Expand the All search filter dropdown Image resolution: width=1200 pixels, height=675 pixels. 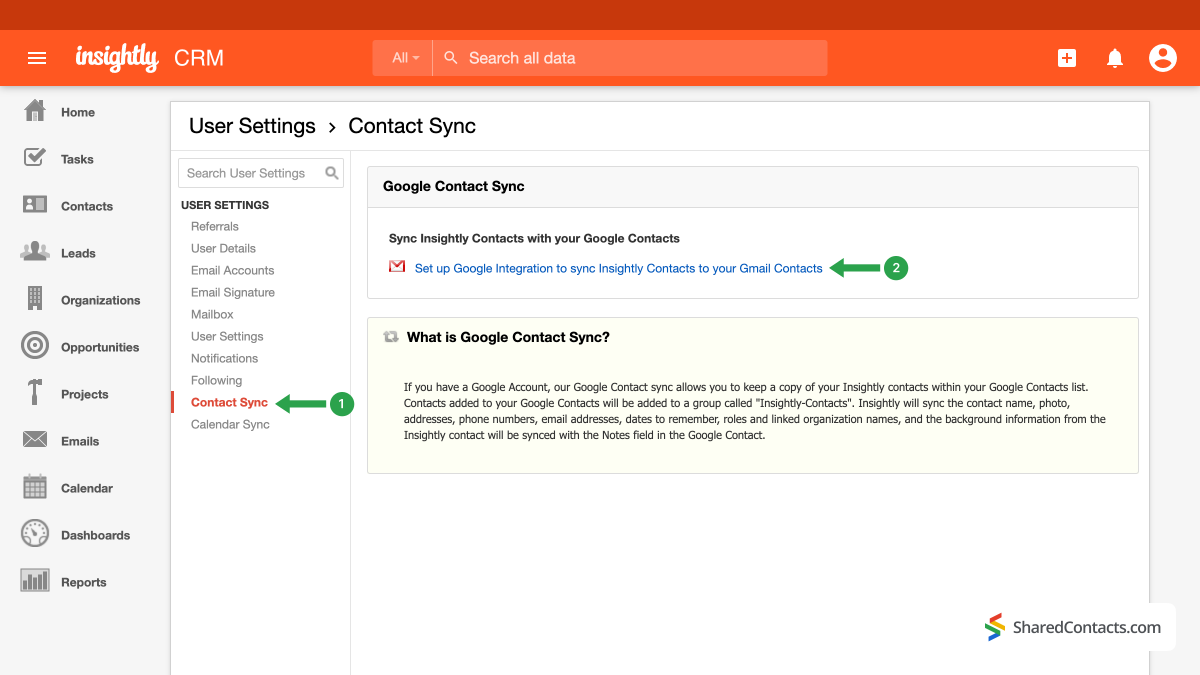(x=403, y=58)
